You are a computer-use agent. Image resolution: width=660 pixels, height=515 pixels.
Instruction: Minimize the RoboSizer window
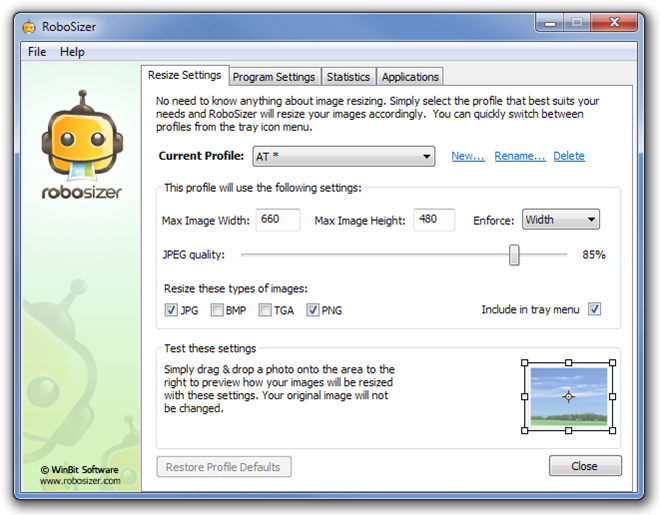point(550,23)
